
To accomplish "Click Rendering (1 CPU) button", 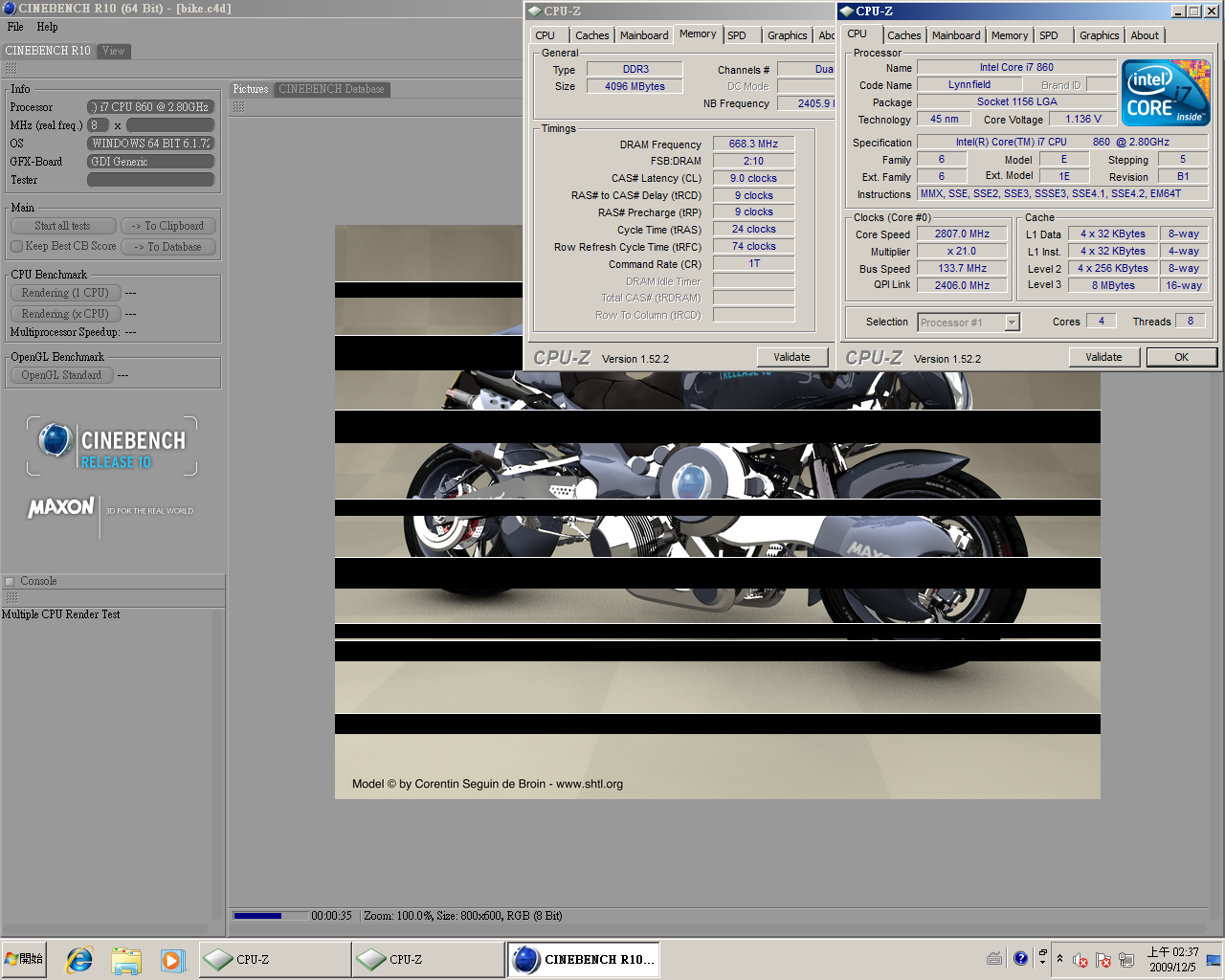I will [65, 293].
